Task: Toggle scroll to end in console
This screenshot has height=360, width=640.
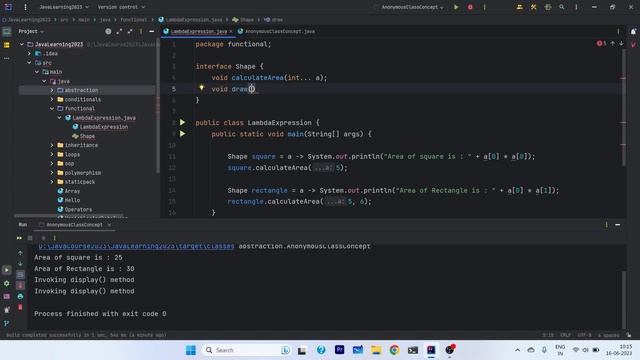Action: pos(20,285)
